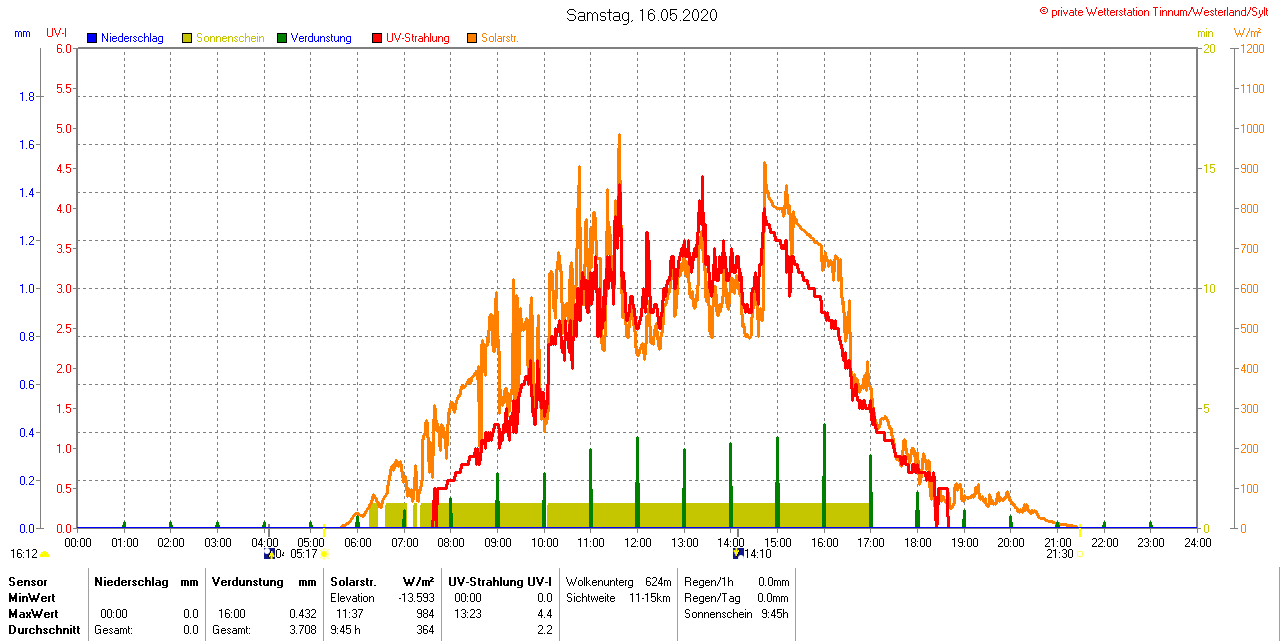
Task: Click the 00:00 time axis label under the chart
Action: [x=78, y=542]
